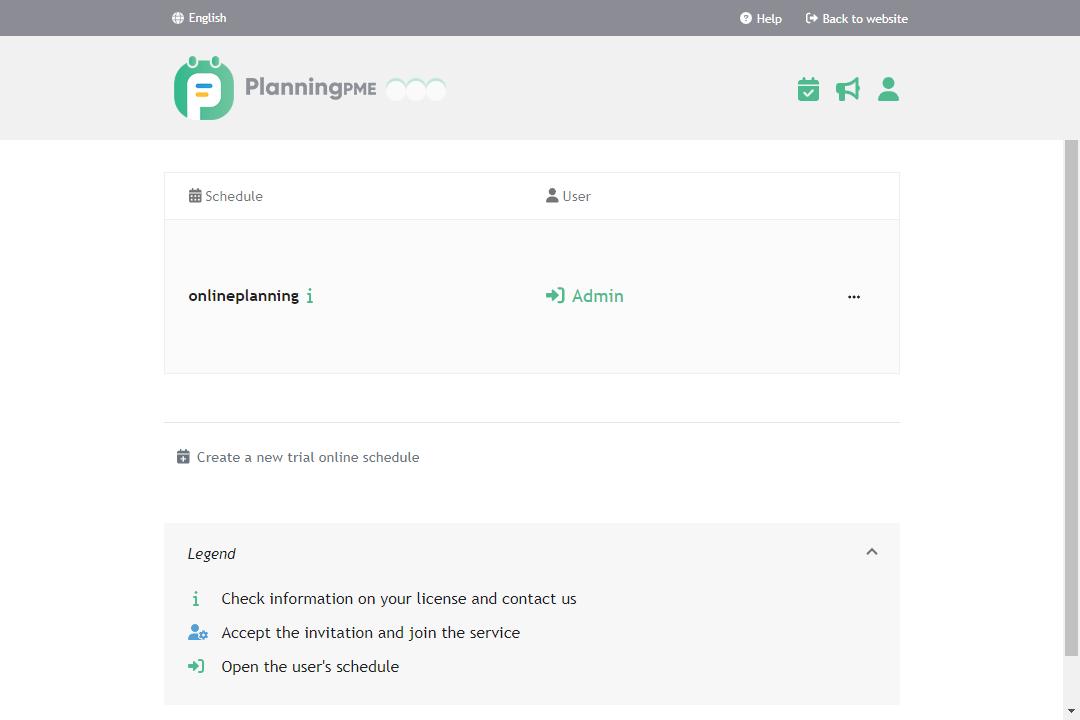Screen dimensions: 1080x720
Task: Click the legend info icon
Action: [x=196, y=599]
